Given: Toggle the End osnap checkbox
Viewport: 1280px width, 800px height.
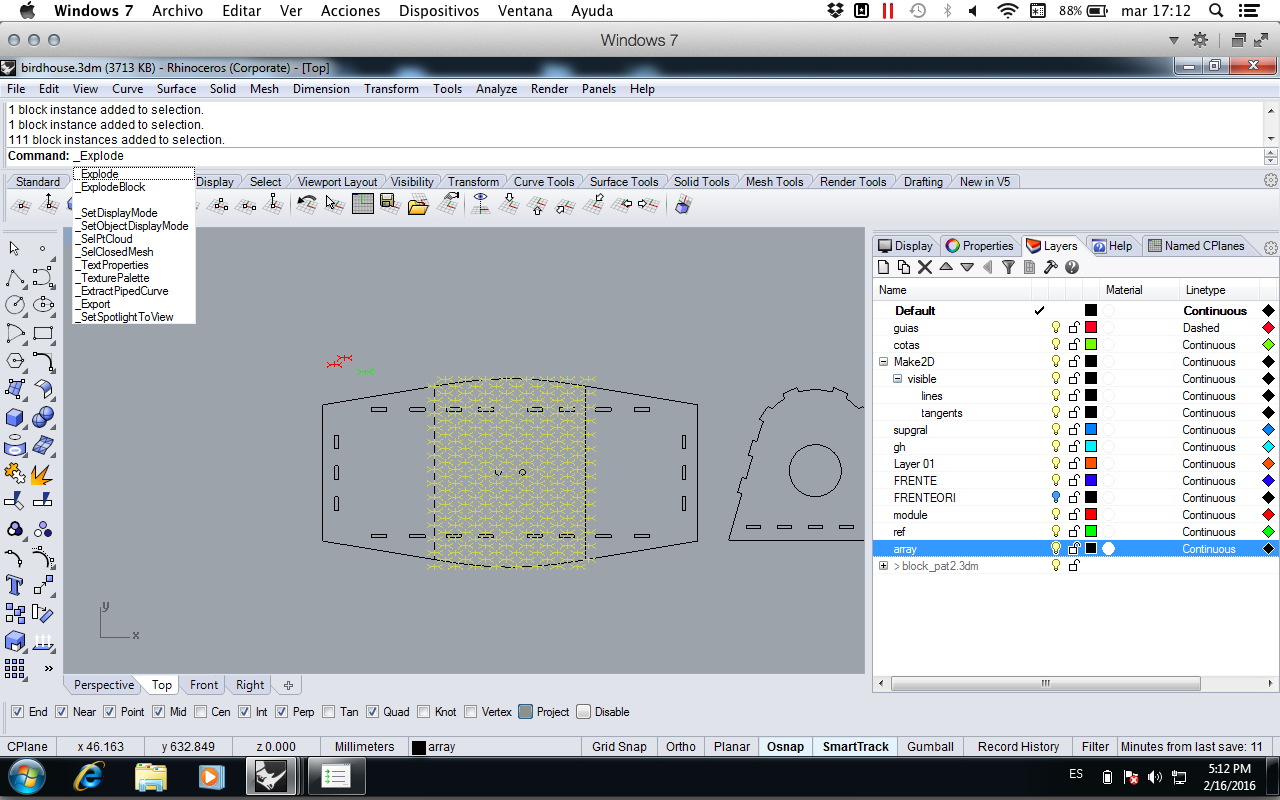Looking at the screenshot, I should click(17, 712).
